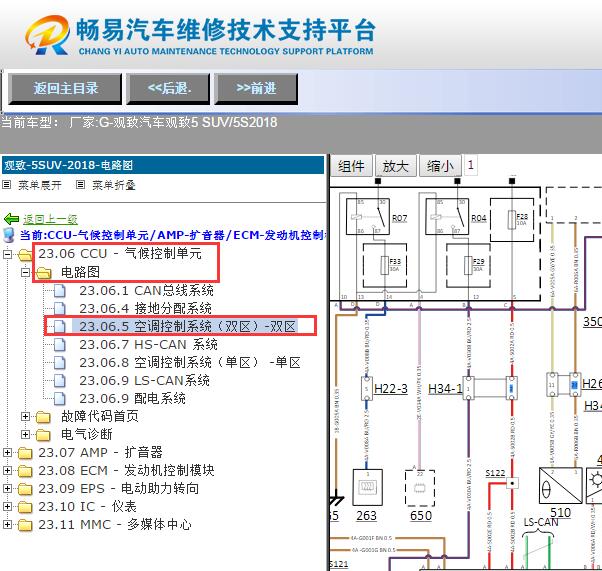Click document icon for 23.06.8 单区
Screen dimensions: 602x571
coord(60,363)
